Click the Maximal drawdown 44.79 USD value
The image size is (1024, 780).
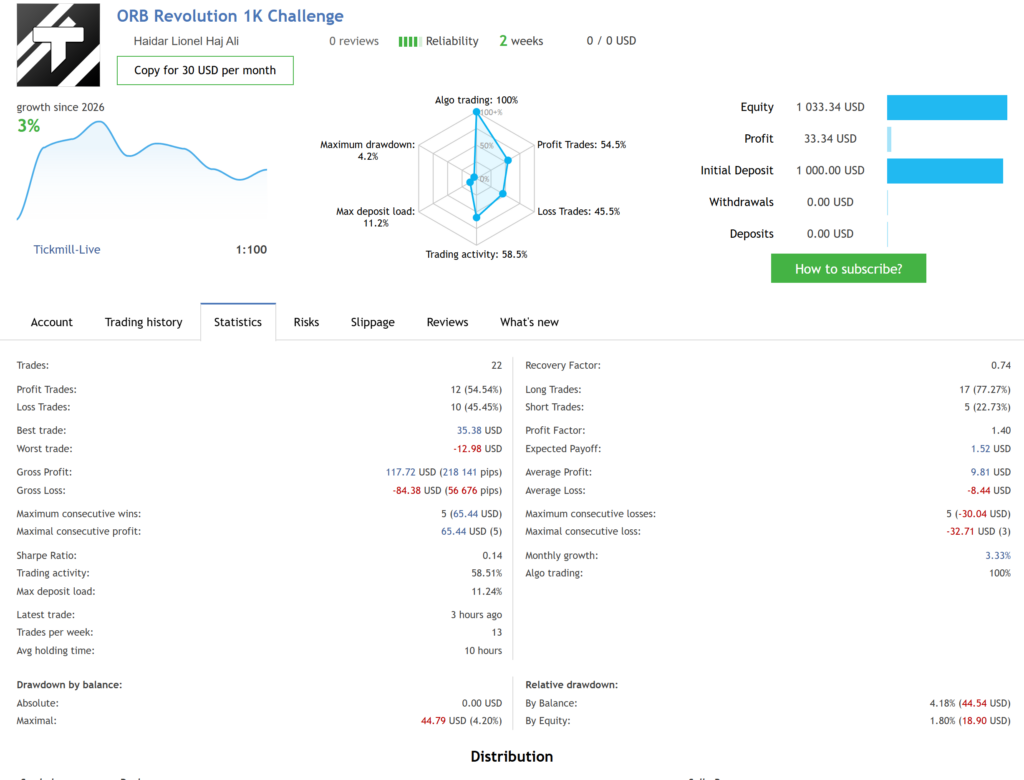point(461,721)
